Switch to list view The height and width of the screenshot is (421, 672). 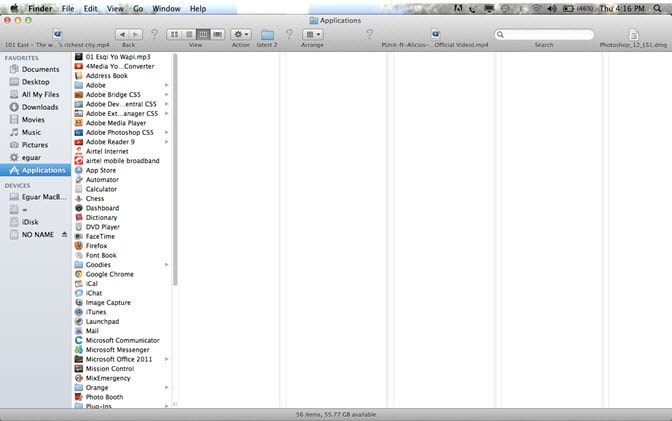click(189, 34)
